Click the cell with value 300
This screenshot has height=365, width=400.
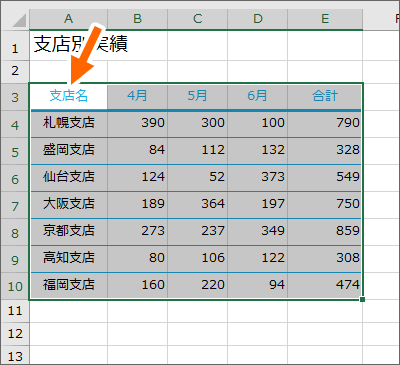point(198,124)
